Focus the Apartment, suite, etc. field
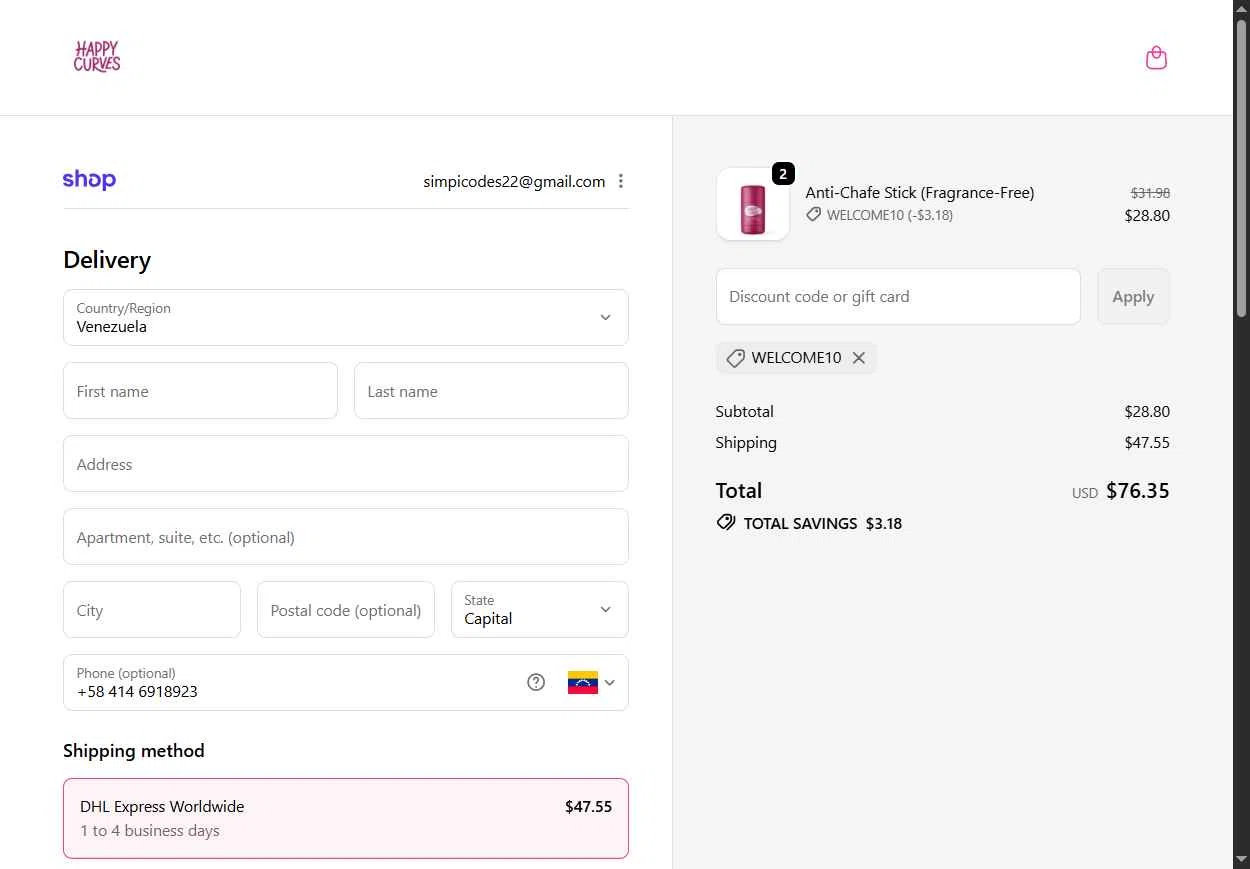Screen dimensions: 1250x869 click(346, 537)
